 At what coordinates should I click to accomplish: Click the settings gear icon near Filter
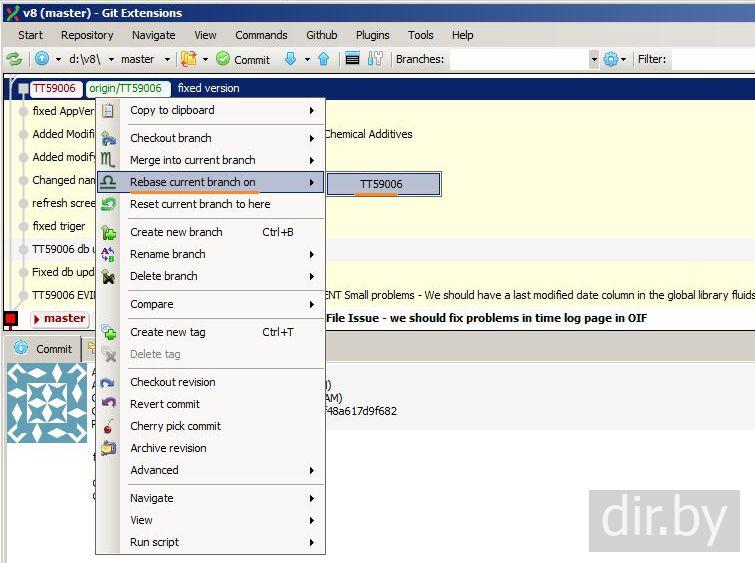click(x=610, y=59)
